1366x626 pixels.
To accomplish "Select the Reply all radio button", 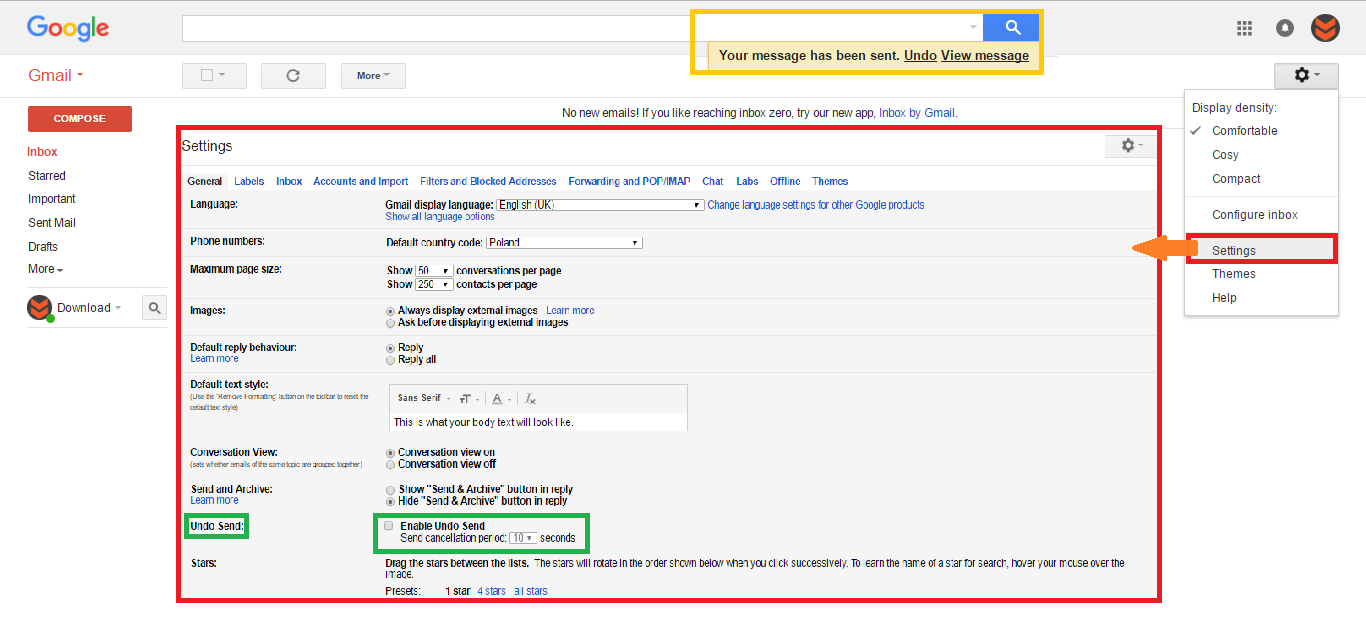I will (390, 360).
